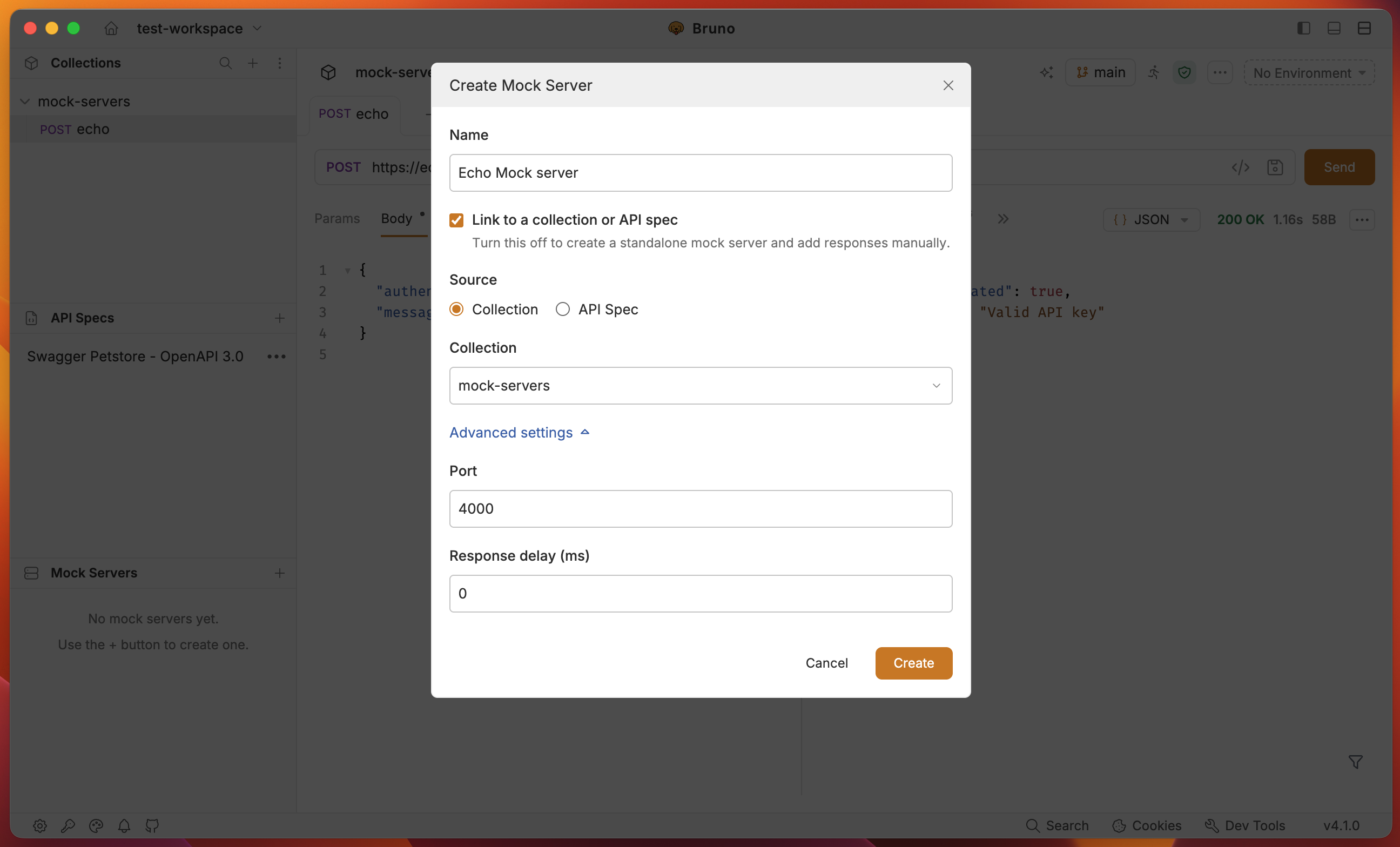Open settings gear in status bar
The image size is (1400, 847).
coord(40,825)
